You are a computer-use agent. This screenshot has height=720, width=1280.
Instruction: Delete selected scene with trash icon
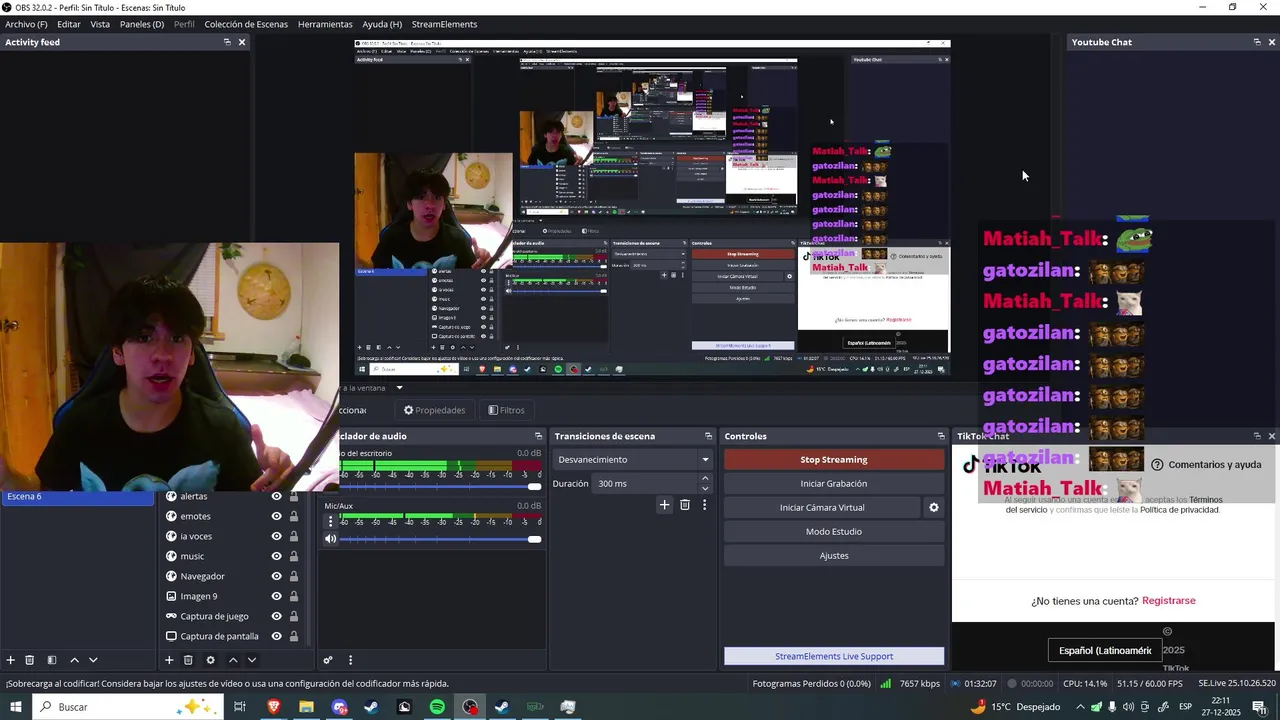tap(30, 660)
